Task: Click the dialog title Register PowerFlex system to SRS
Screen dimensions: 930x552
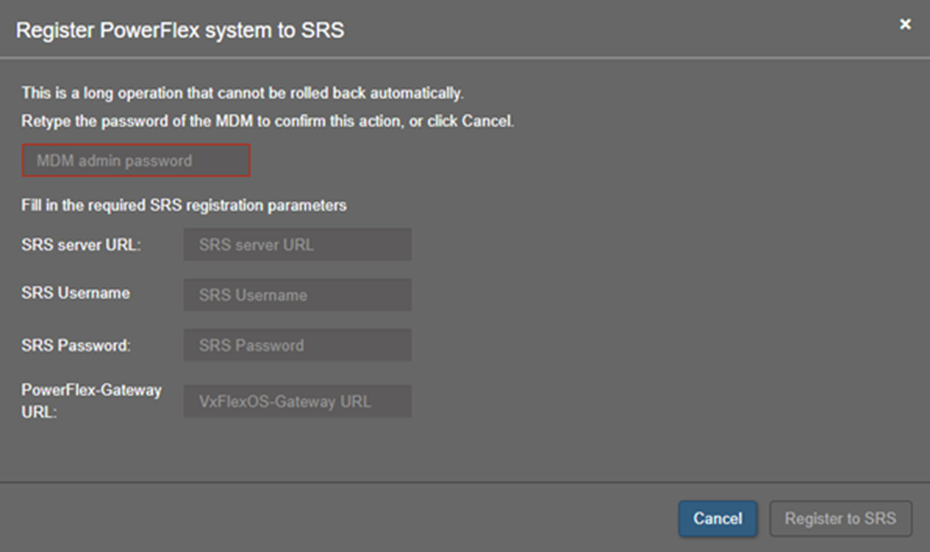Action: (x=180, y=30)
